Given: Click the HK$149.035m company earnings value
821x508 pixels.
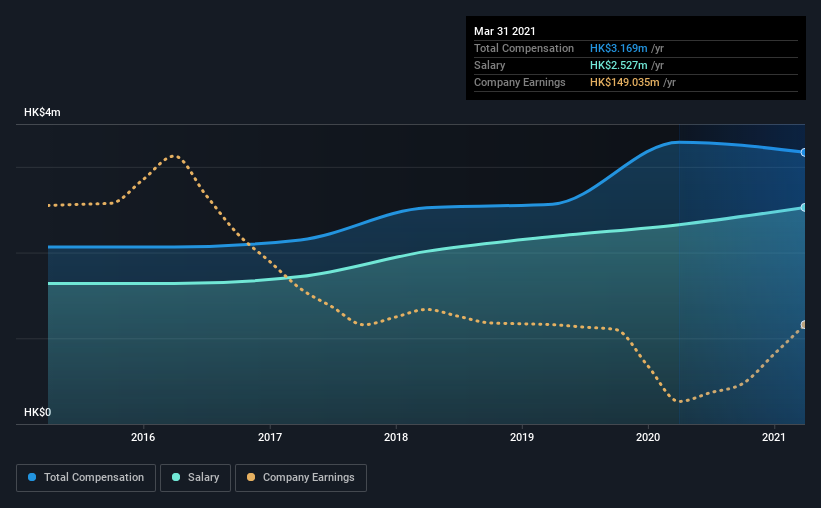Looking at the screenshot, I should coord(624,82).
